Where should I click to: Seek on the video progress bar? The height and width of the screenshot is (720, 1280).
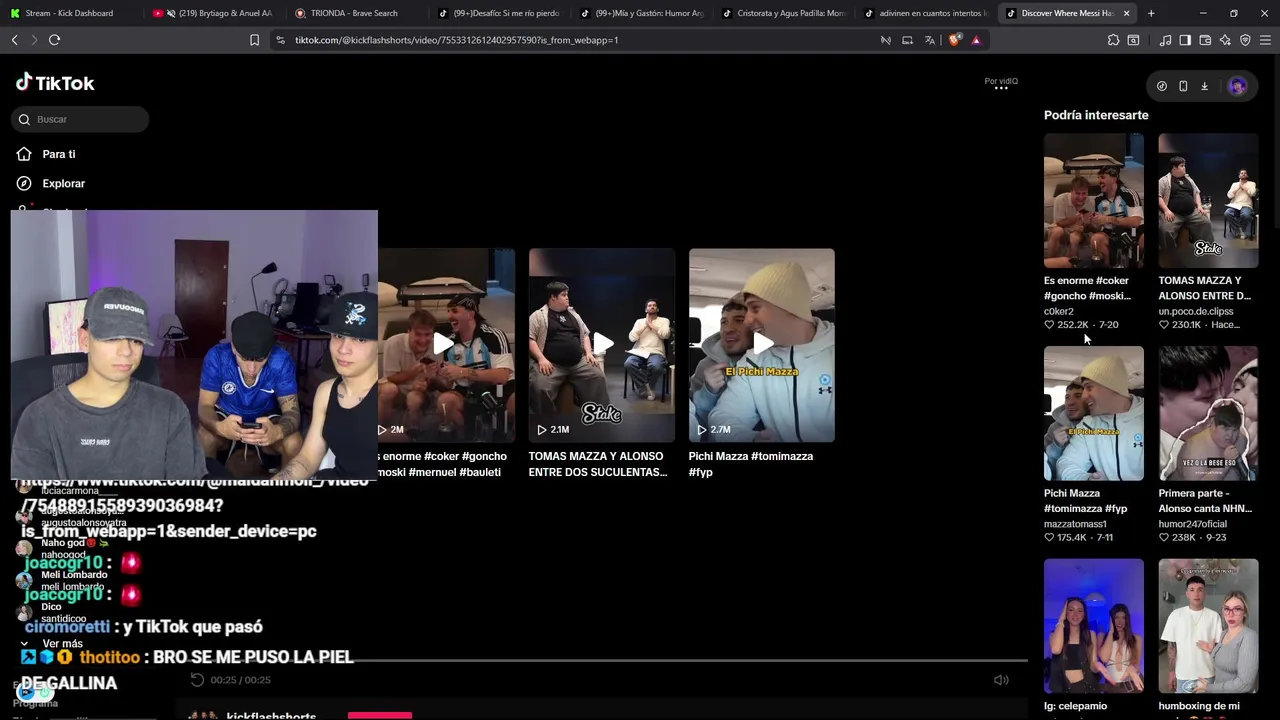tap(603, 661)
